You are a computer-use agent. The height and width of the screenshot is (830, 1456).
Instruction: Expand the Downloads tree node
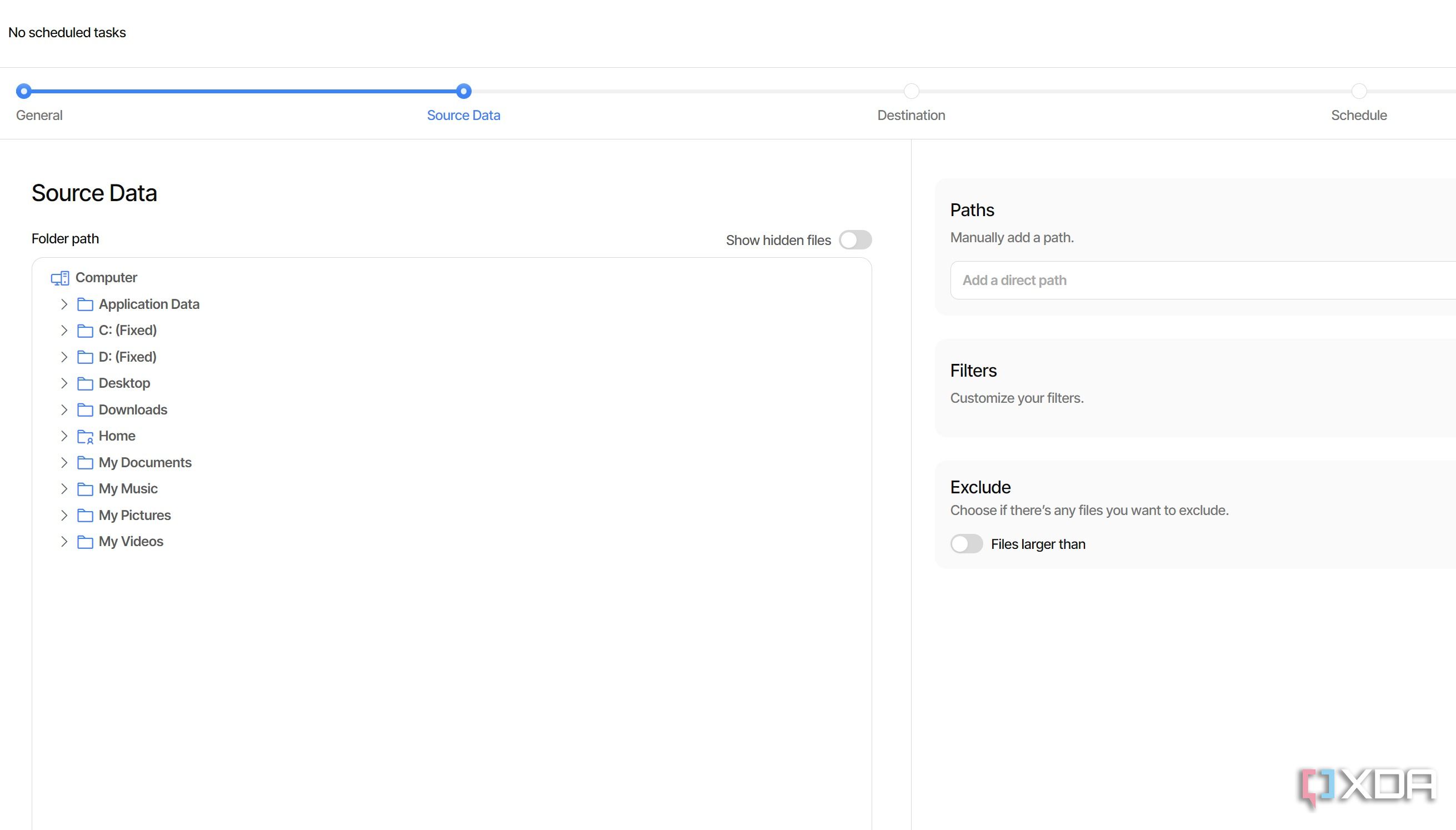pos(64,410)
